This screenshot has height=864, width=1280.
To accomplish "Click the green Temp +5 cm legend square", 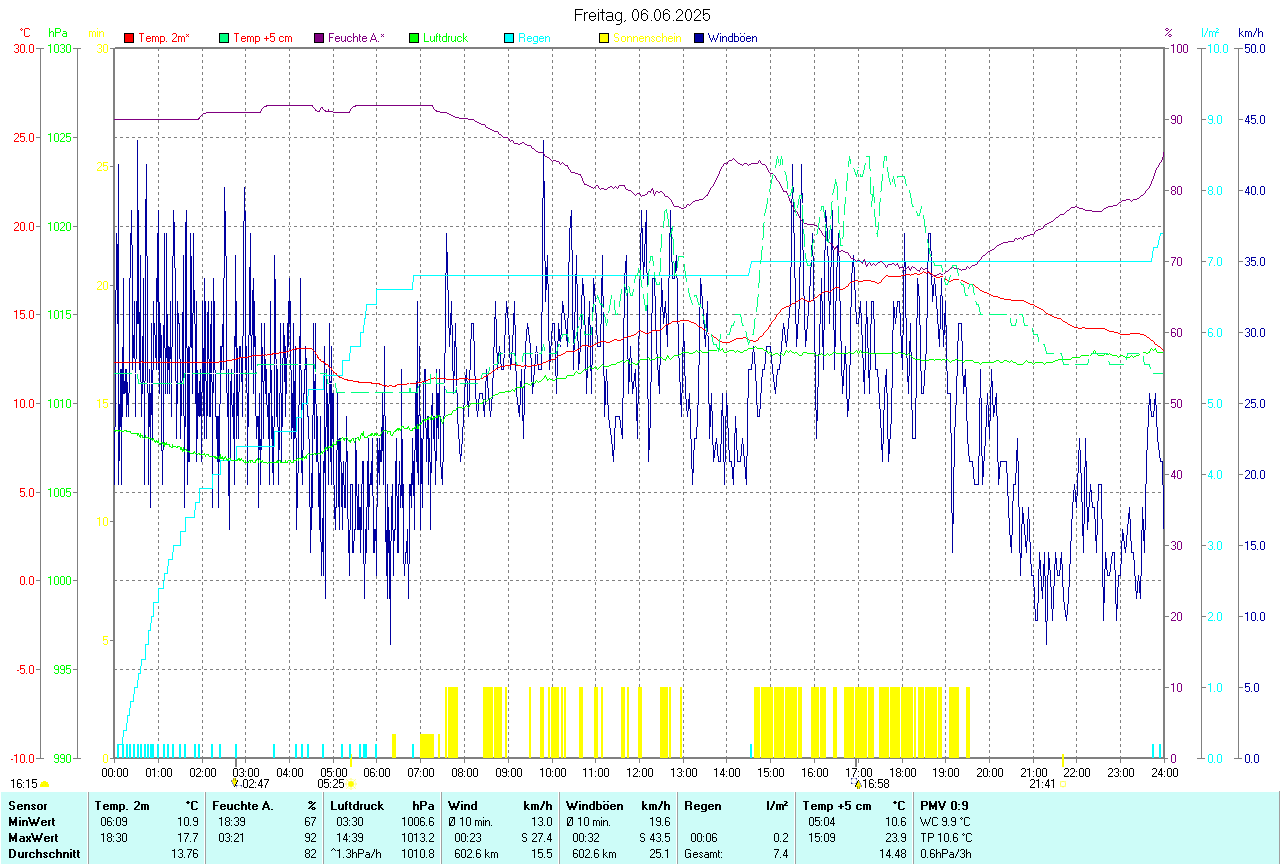I will [x=224, y=38].
